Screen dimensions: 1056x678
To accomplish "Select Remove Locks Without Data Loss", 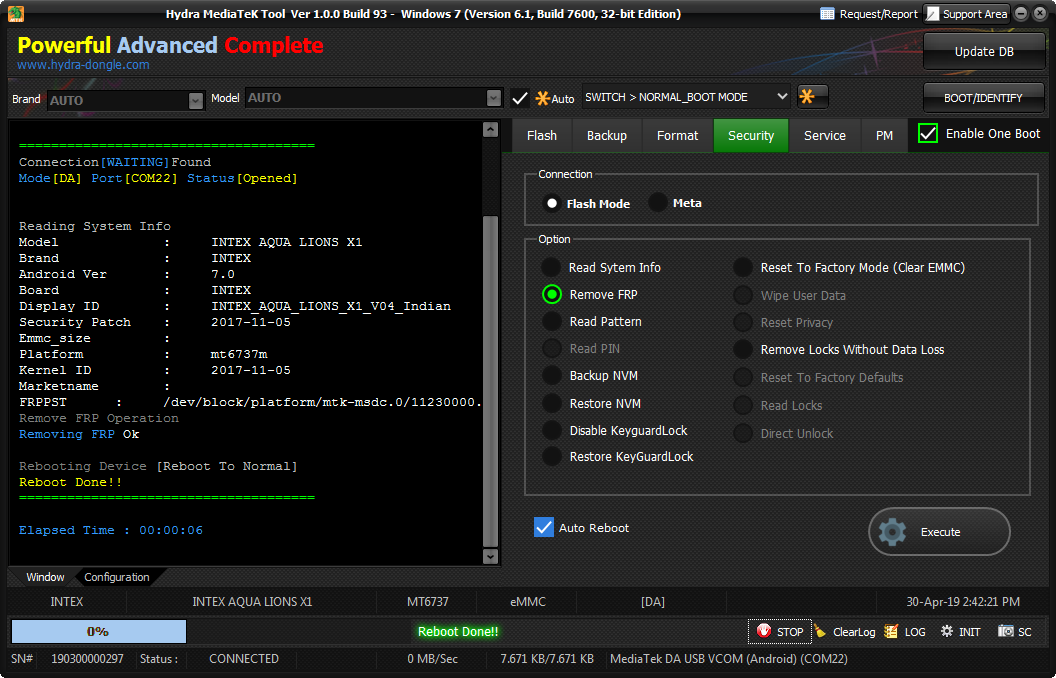I will pos(743,349).
